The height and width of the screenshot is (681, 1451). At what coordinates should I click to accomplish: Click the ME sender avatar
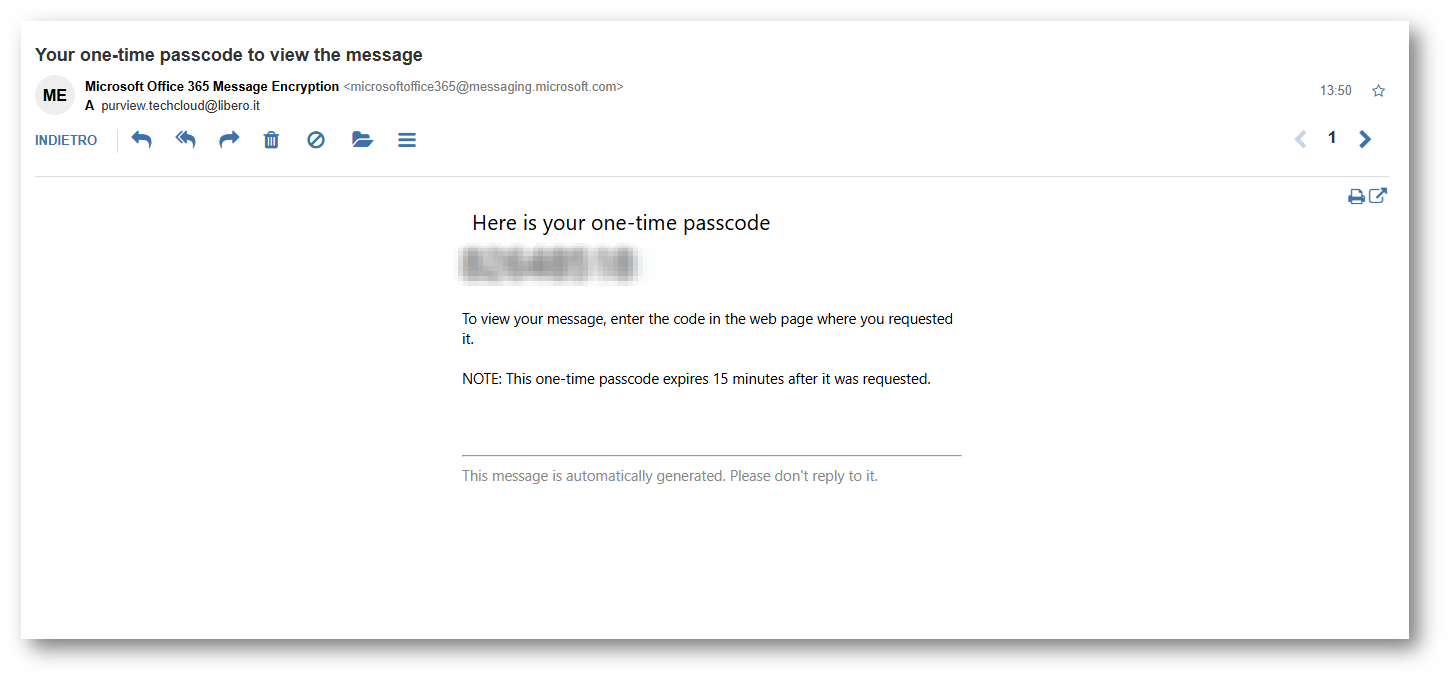55,95
